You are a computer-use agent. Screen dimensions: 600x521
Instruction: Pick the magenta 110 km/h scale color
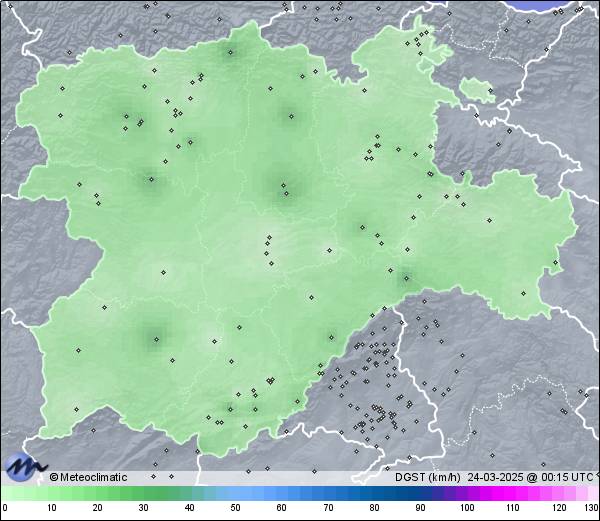[x=513, y=493]
